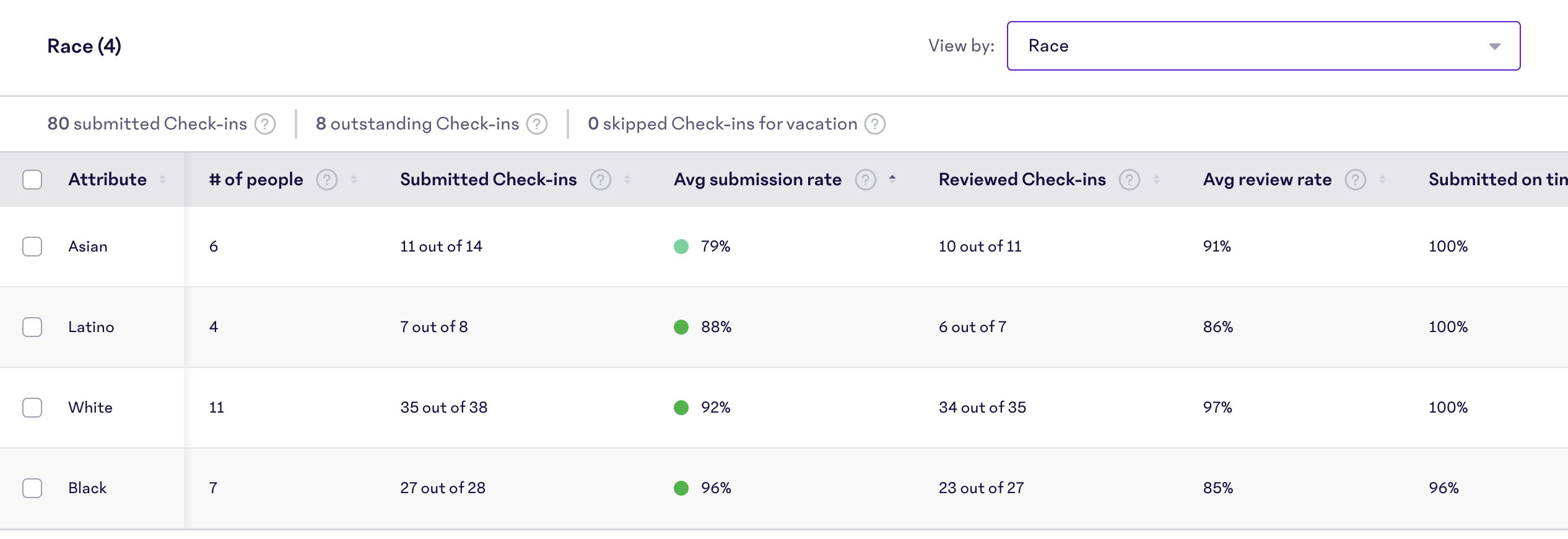This screenshot has width=1568, height=539.
Task: Select all rows with header checkbox
Action: (x=32, y=180)
